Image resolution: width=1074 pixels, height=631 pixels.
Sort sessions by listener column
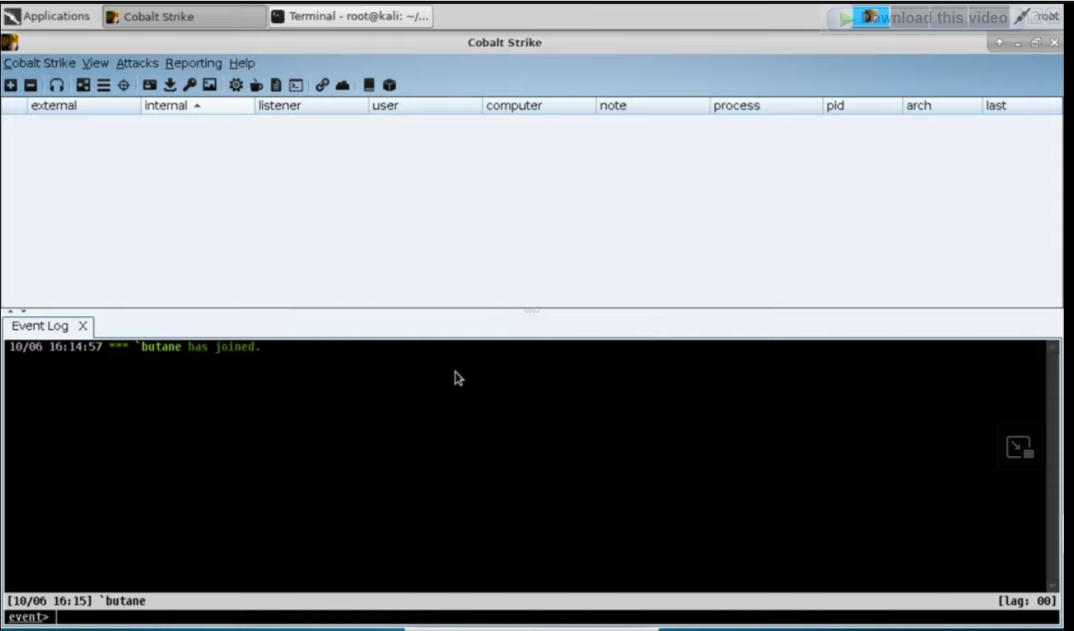tap(311, 106)
